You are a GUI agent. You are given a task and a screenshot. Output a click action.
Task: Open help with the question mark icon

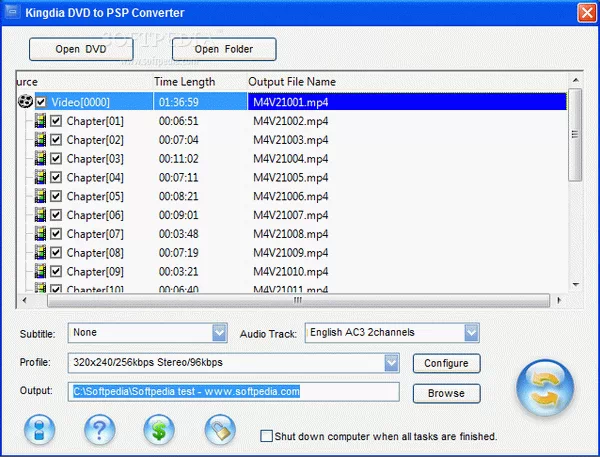coord(99,430)
